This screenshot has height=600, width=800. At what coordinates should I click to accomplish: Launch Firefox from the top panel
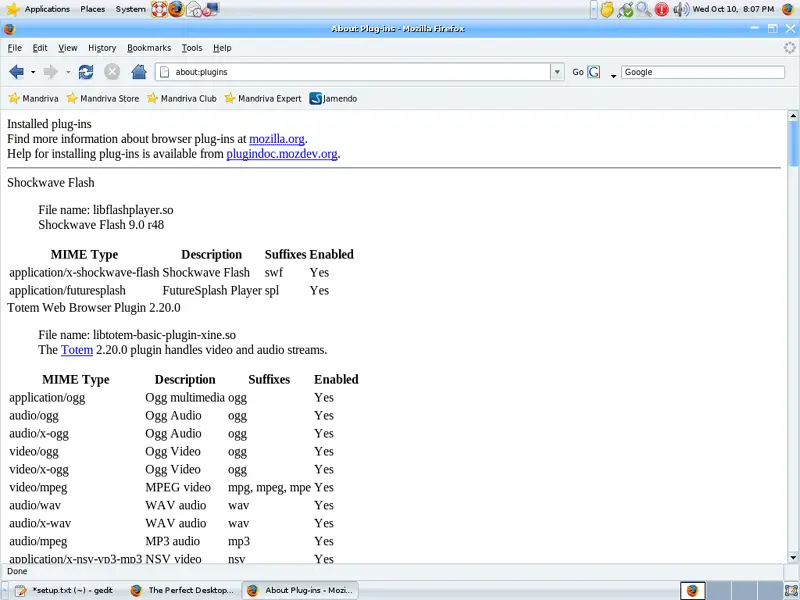(177, 9)
